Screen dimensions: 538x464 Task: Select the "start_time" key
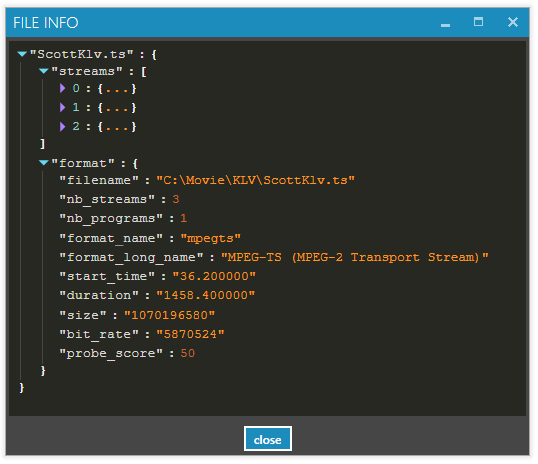point(107,276)
